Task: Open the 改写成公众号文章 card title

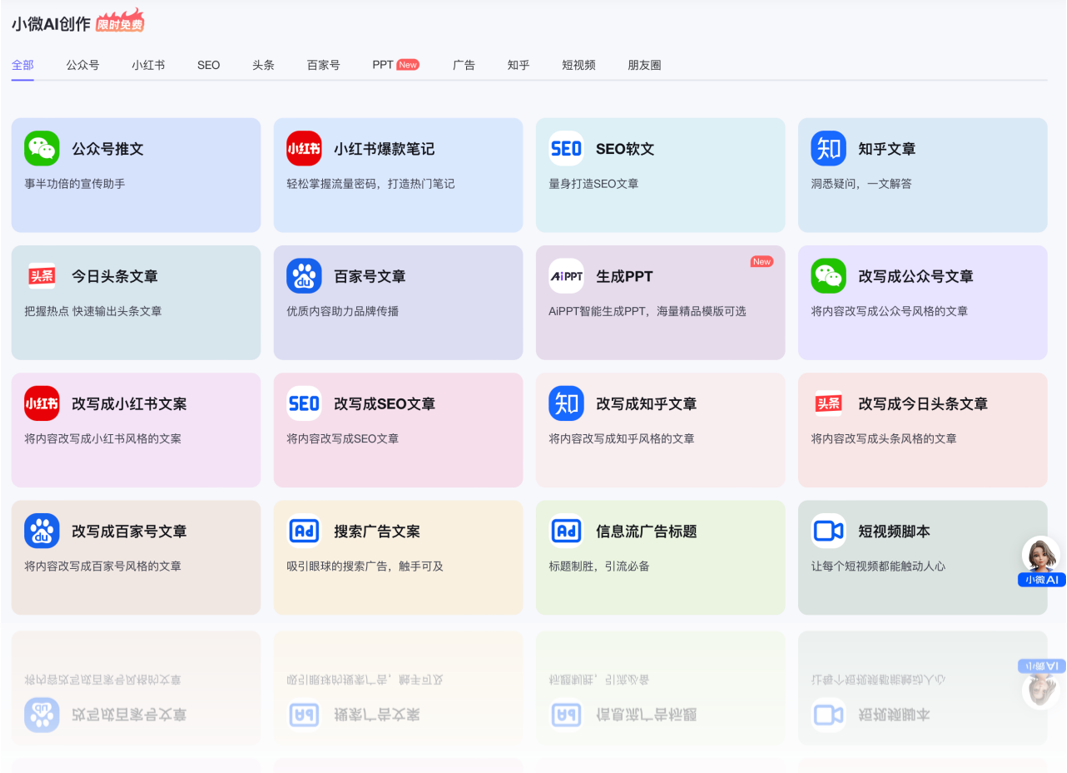Action: click(915, 276)
